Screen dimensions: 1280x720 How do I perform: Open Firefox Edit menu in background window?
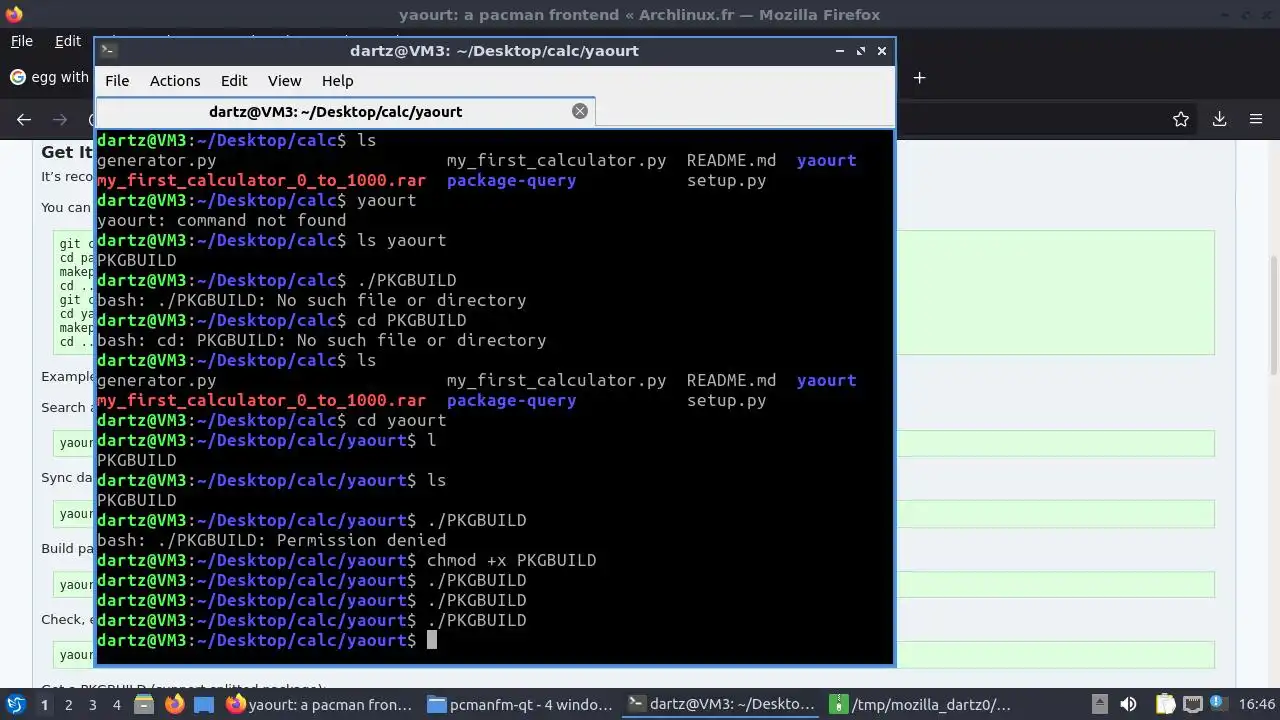coord(68,41)
